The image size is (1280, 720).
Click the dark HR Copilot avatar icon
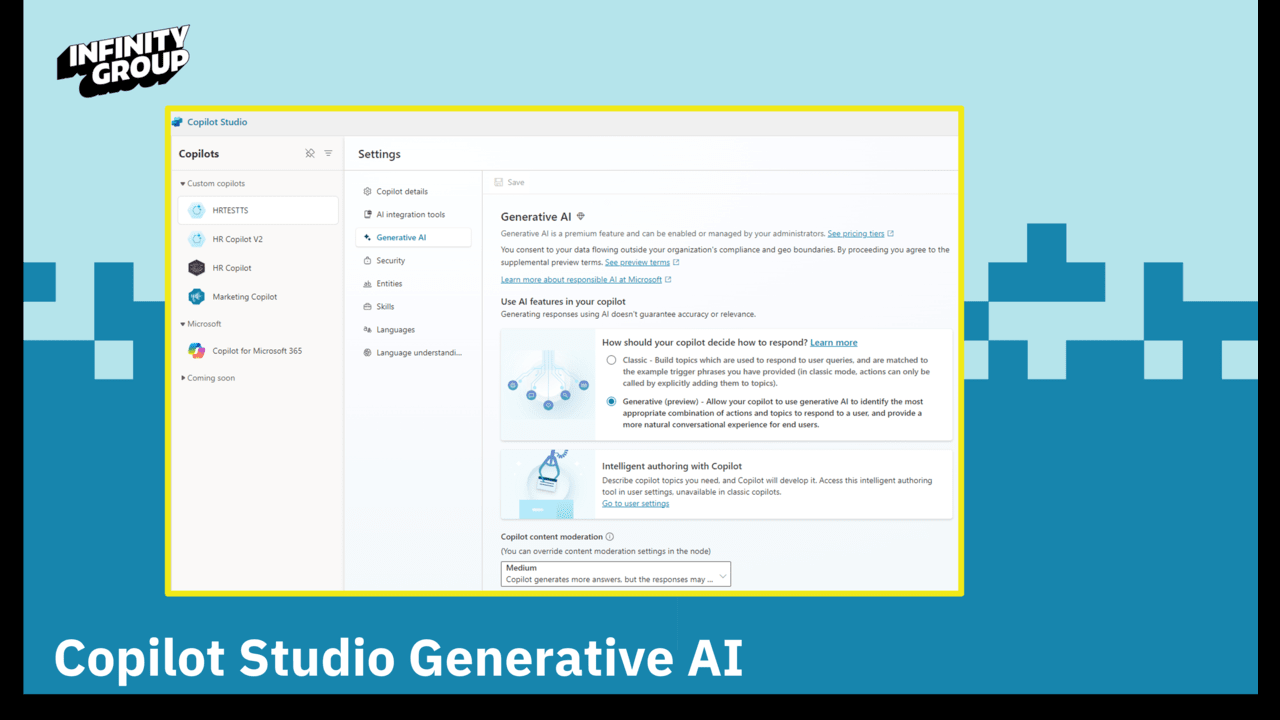click(197, 268)
